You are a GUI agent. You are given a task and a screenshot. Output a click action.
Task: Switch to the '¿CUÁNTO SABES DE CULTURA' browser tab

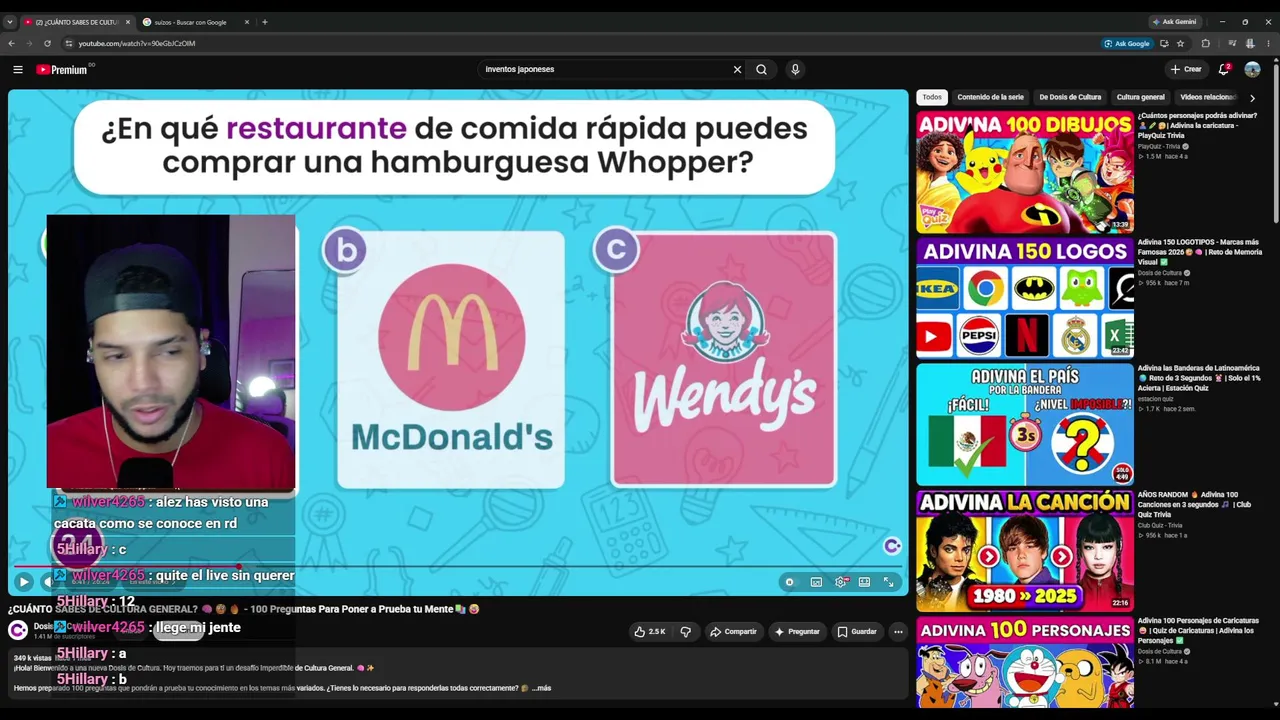[x=77, y=22]
